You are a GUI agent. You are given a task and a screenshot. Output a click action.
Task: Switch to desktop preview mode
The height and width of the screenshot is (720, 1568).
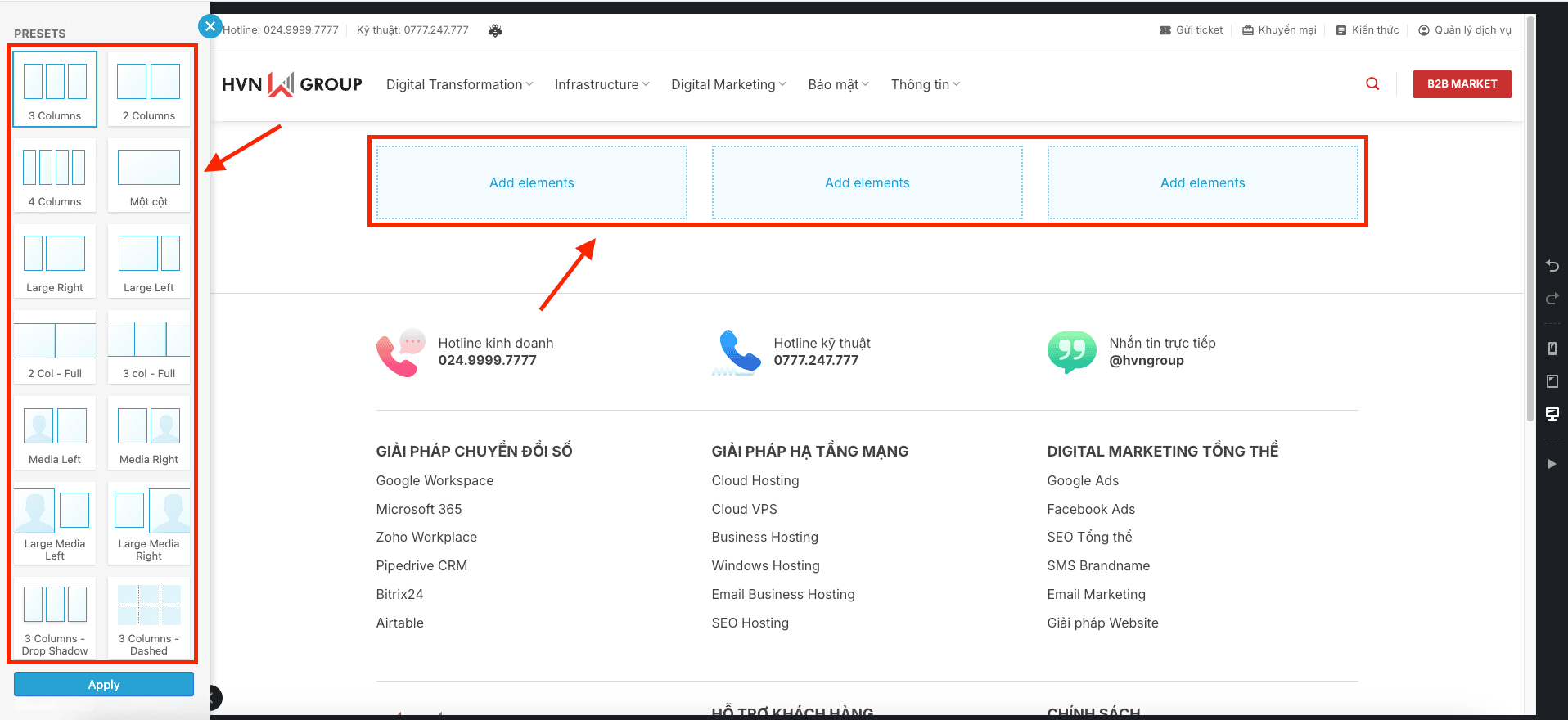[1552, 414]
